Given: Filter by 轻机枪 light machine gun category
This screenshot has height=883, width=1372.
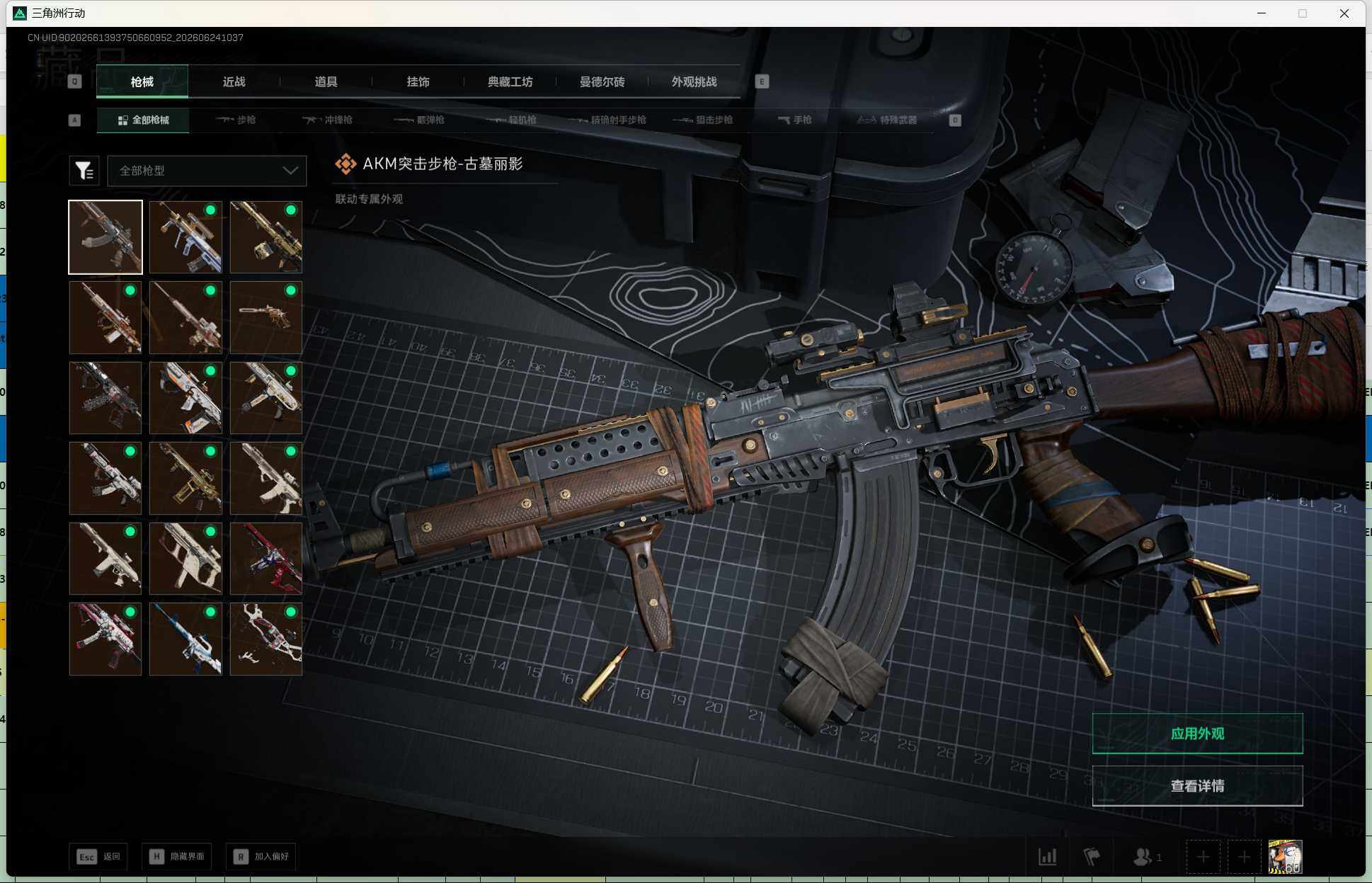Looking at the screenshot, I should point(511,120).
